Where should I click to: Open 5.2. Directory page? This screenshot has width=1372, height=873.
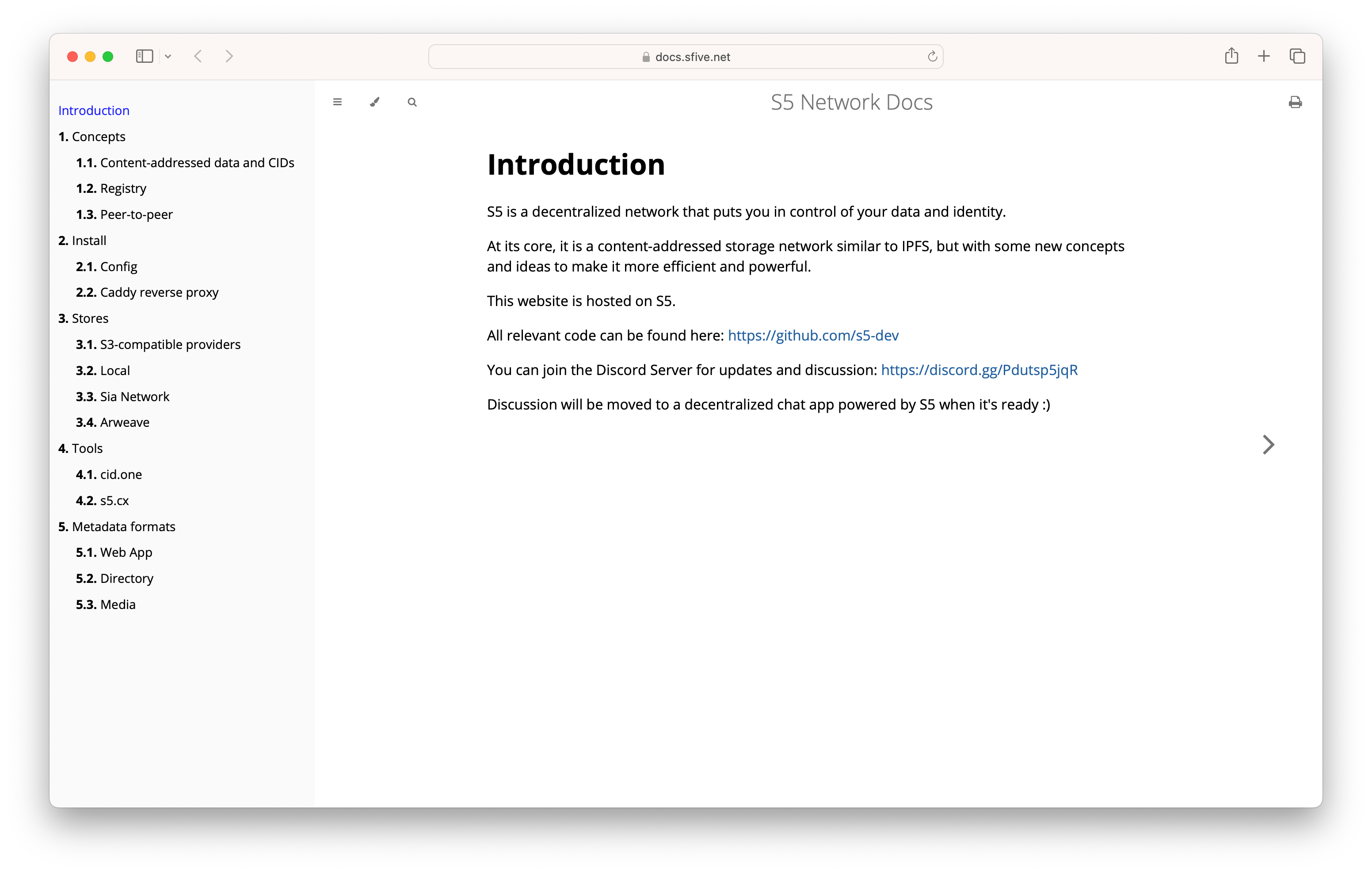pos(114,579)
